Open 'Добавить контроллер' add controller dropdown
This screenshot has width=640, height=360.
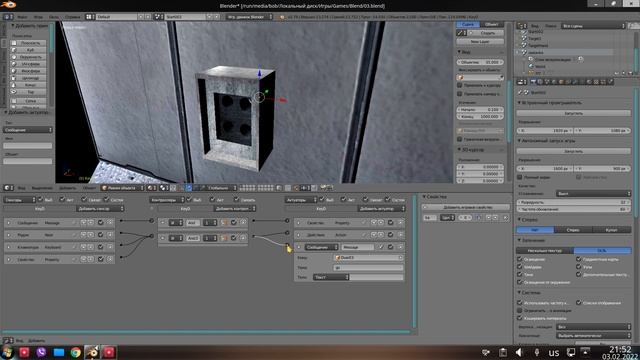235,209
